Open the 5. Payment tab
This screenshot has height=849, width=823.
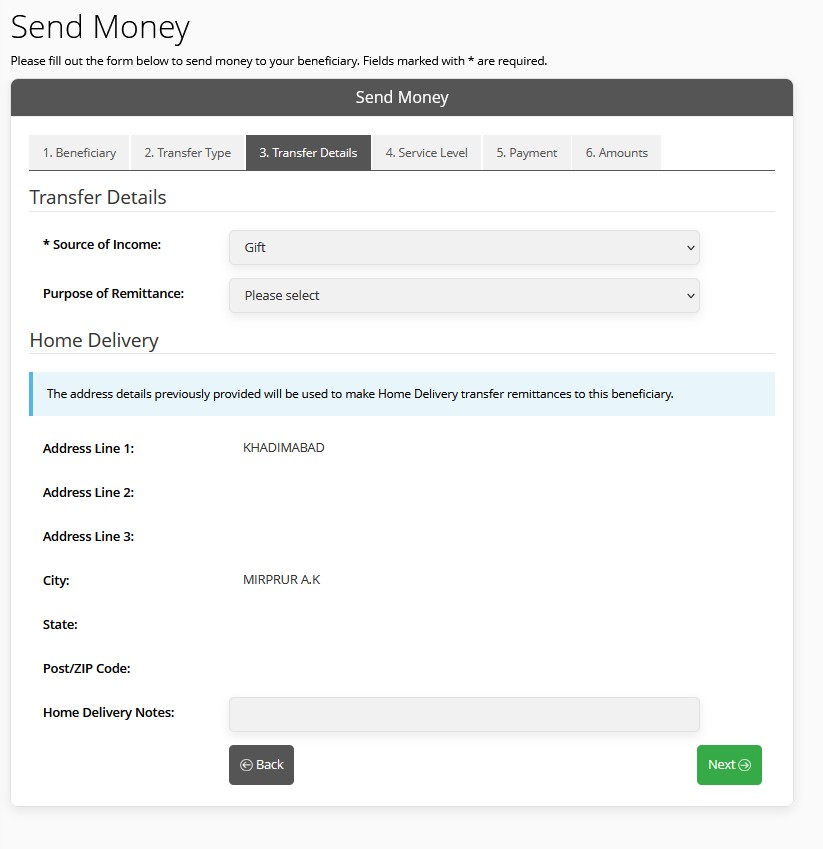pos(527,153)
